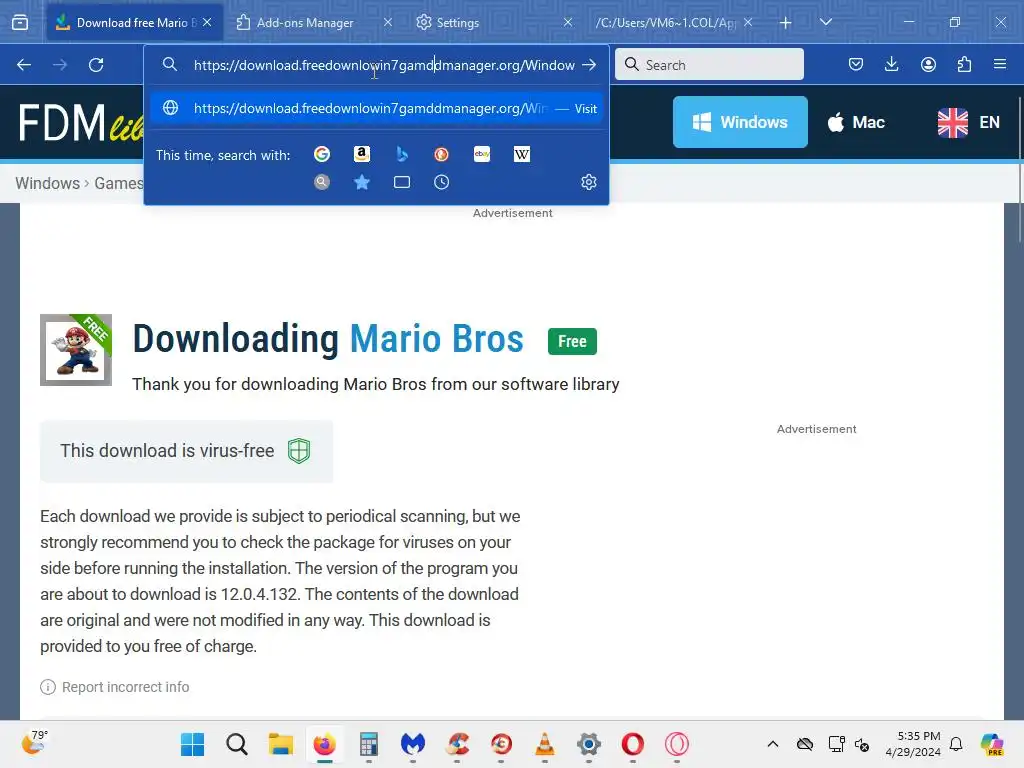Select the Visit URL suggestion row

pos(376,108)
